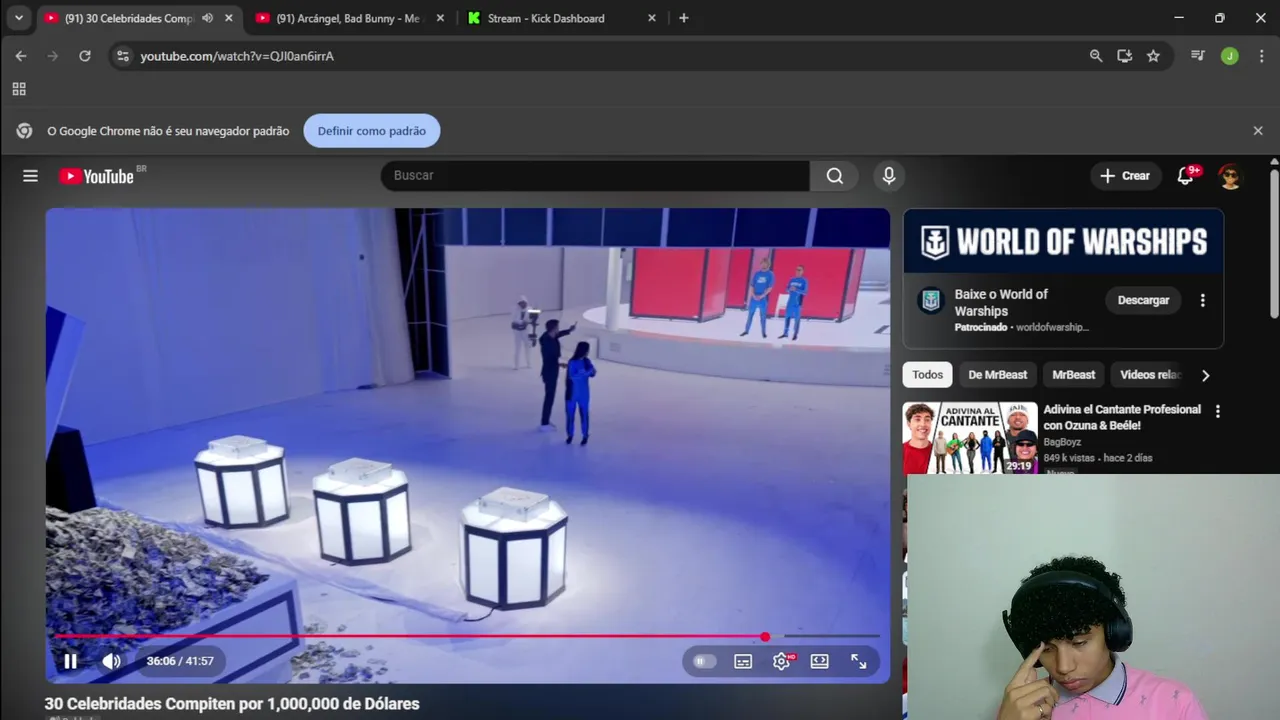Go forward in browser history

[x=52, y=56]
